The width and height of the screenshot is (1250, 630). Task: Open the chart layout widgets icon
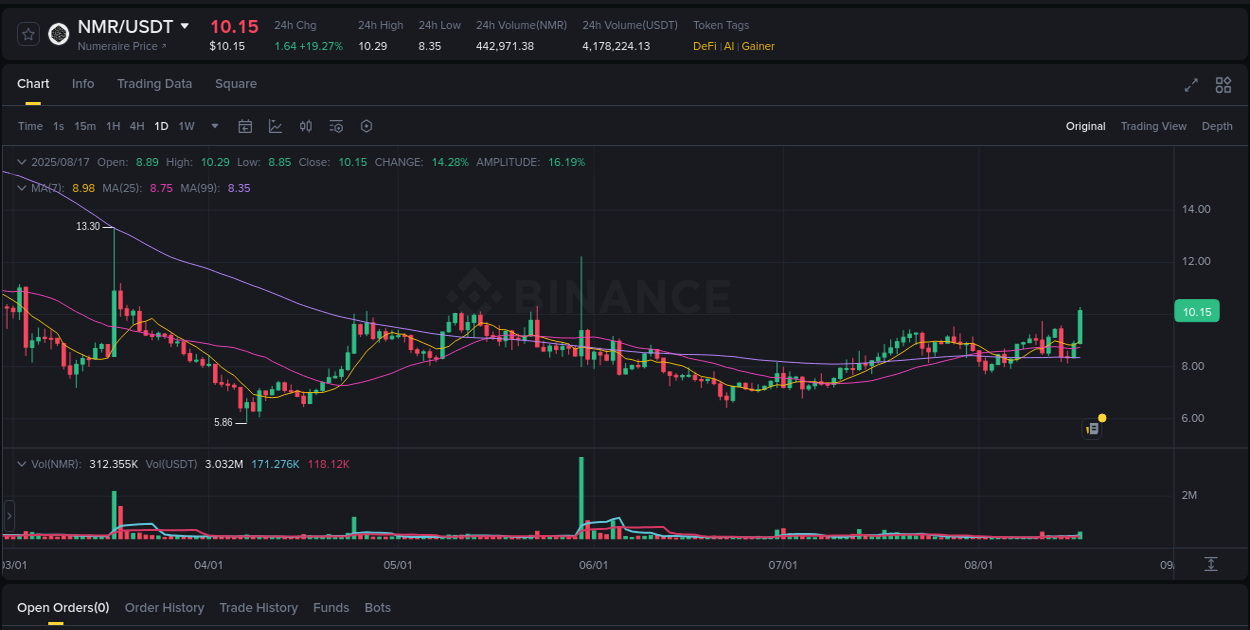click(x=1223, y=86)
